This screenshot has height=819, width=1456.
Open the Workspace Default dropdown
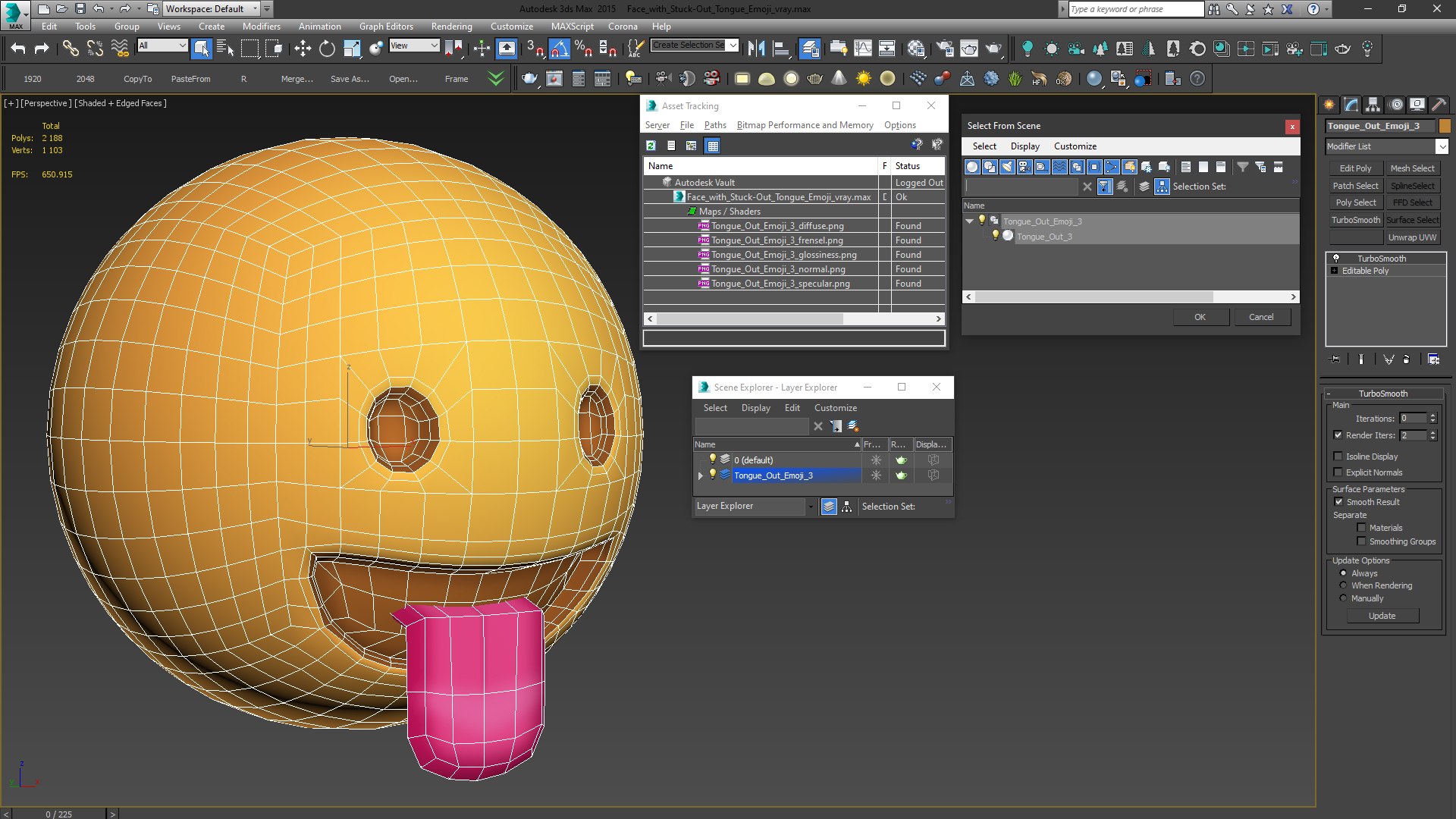[255, 9]
